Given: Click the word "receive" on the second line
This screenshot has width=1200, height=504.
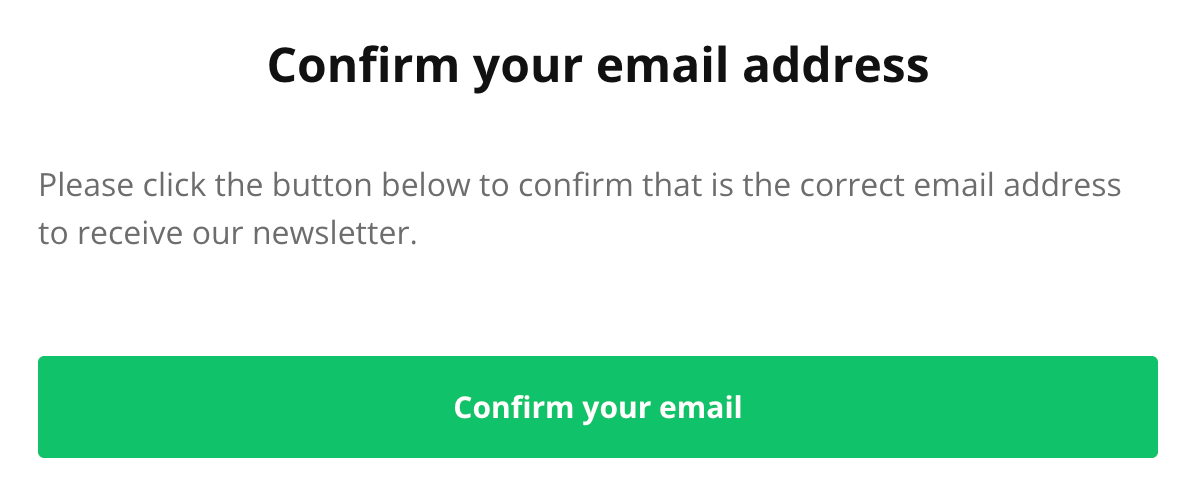Looking at the screenshot, I should tap(128, 234).
